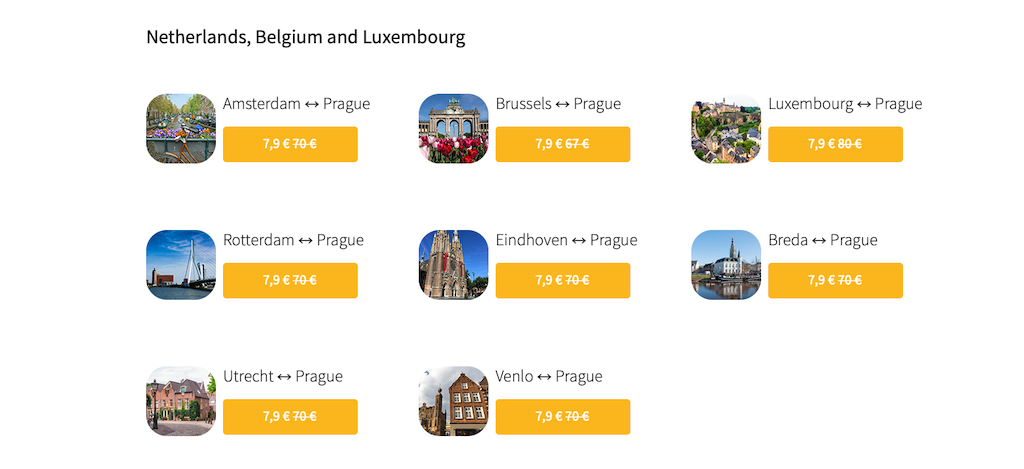Select Luxembourg–Prague 7,9 € price button

click(x=835, y=144)
